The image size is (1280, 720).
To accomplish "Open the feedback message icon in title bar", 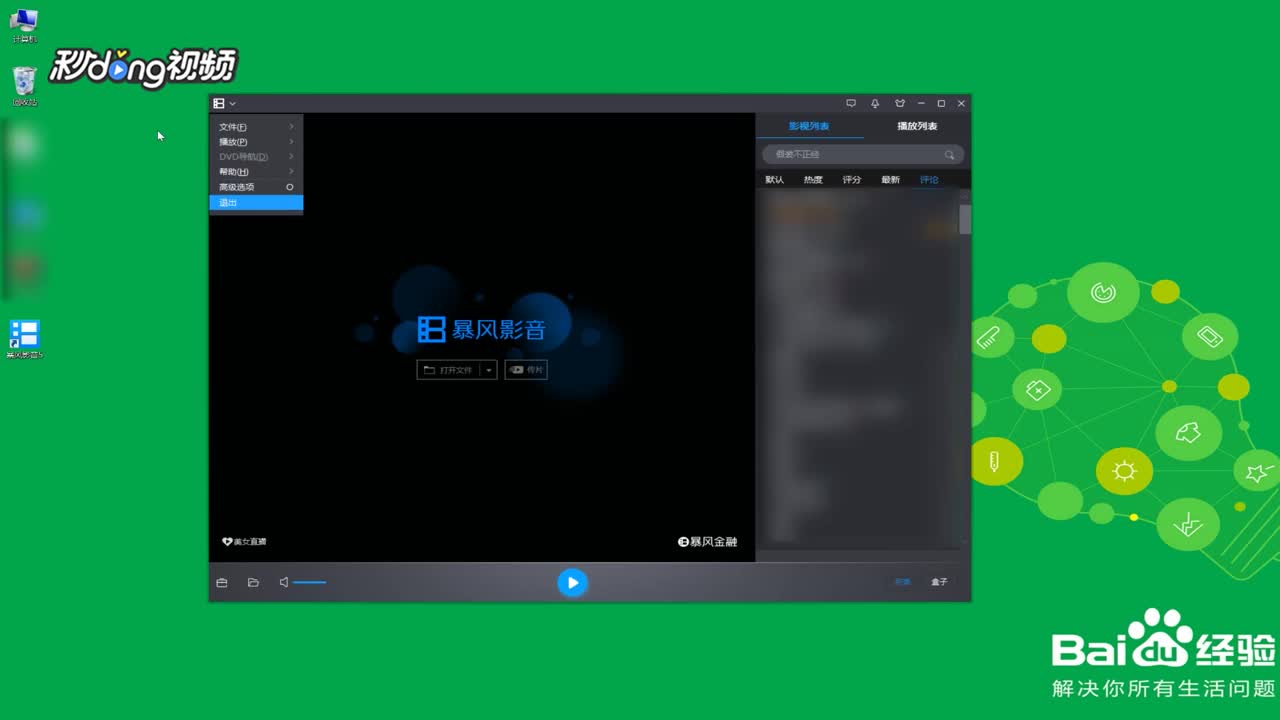I will pyautogui.click(x=851, y=103).
